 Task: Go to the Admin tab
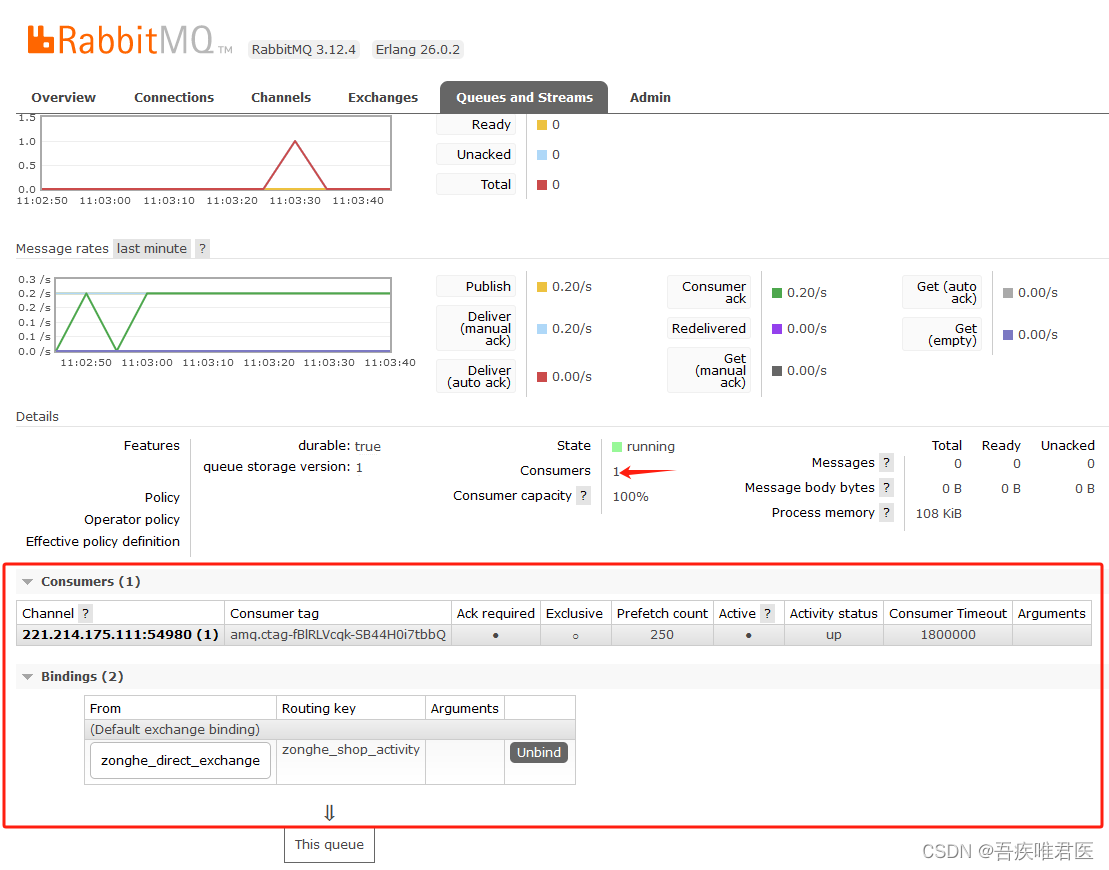tap(650, 98)
